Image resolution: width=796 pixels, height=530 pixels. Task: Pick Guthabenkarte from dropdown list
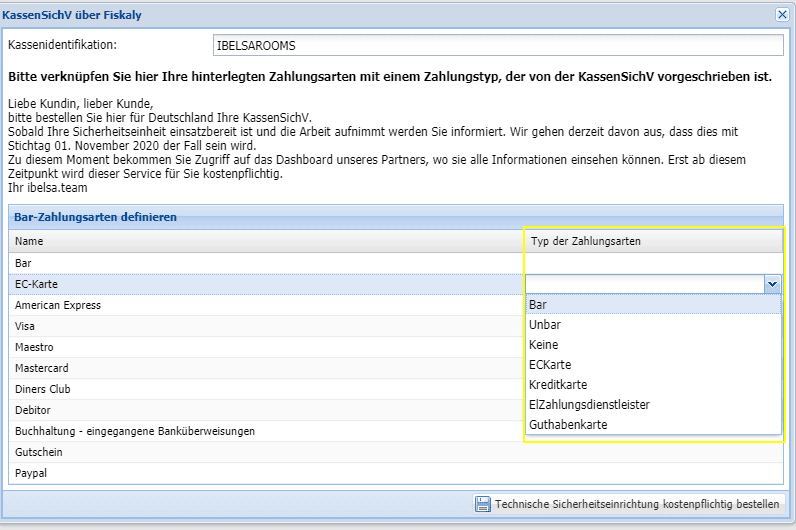pos(567,425)
